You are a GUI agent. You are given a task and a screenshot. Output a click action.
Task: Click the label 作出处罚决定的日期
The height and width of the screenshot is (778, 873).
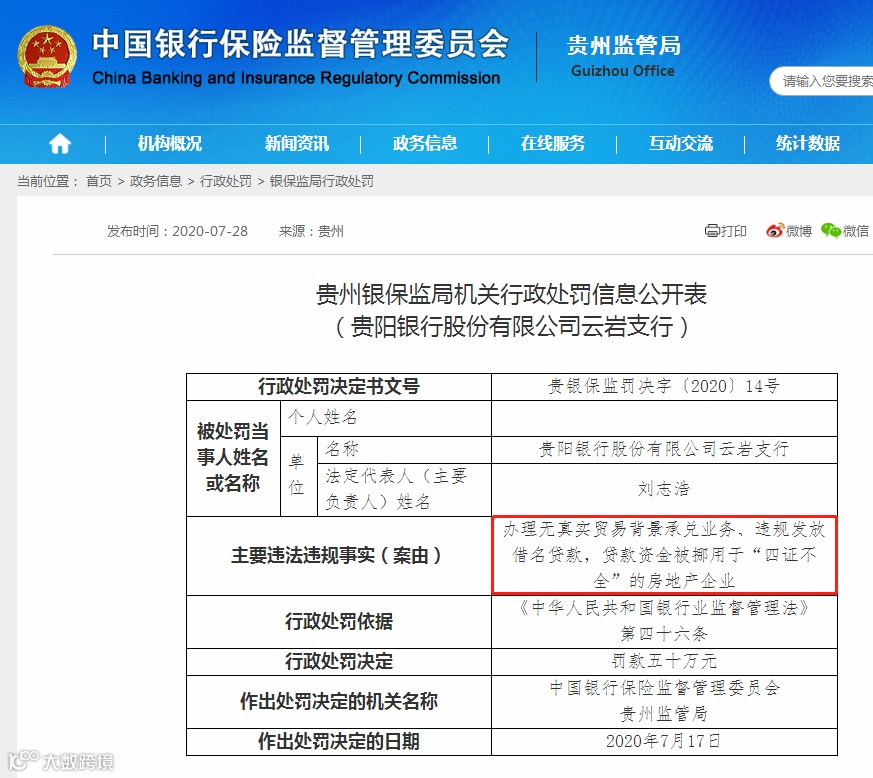339,741
